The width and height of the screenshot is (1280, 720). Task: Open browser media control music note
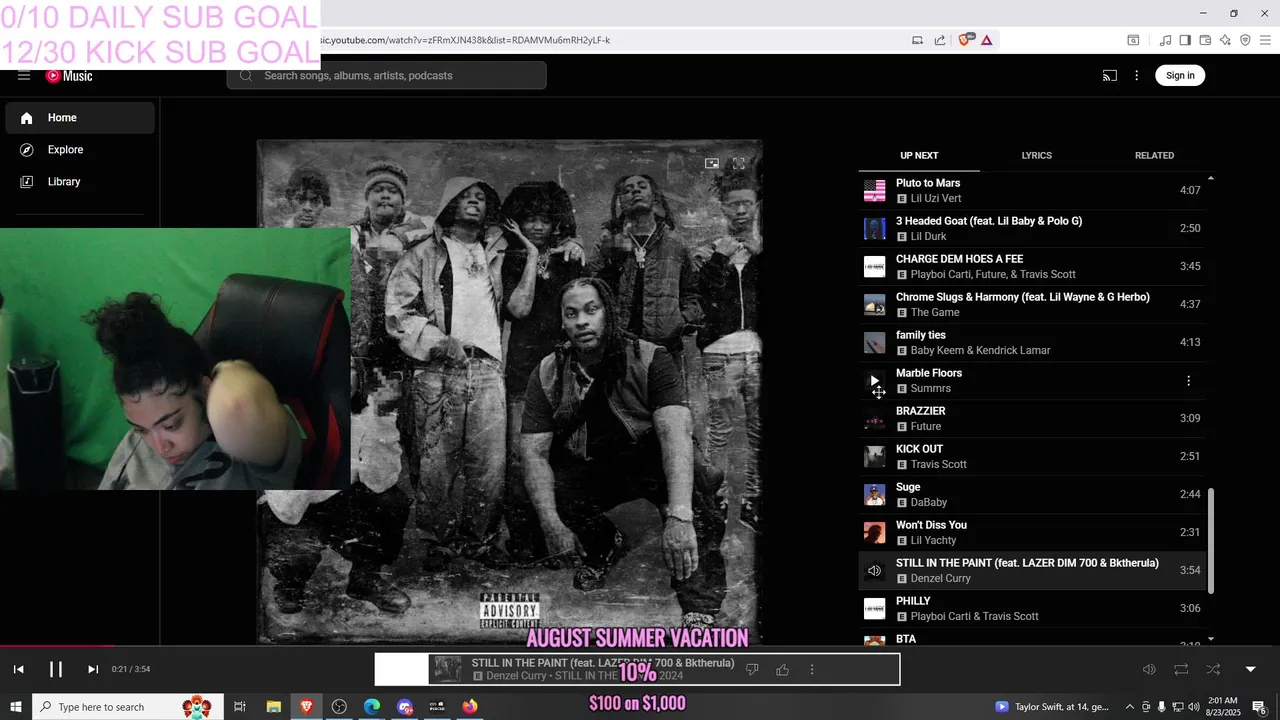tap(1165, 40)
